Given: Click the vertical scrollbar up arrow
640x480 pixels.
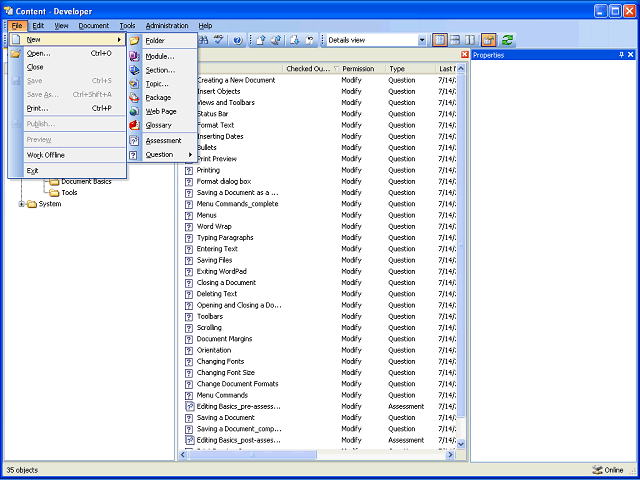Looking at the screenshot, I should pyautogui.click(x=461, y=69).
